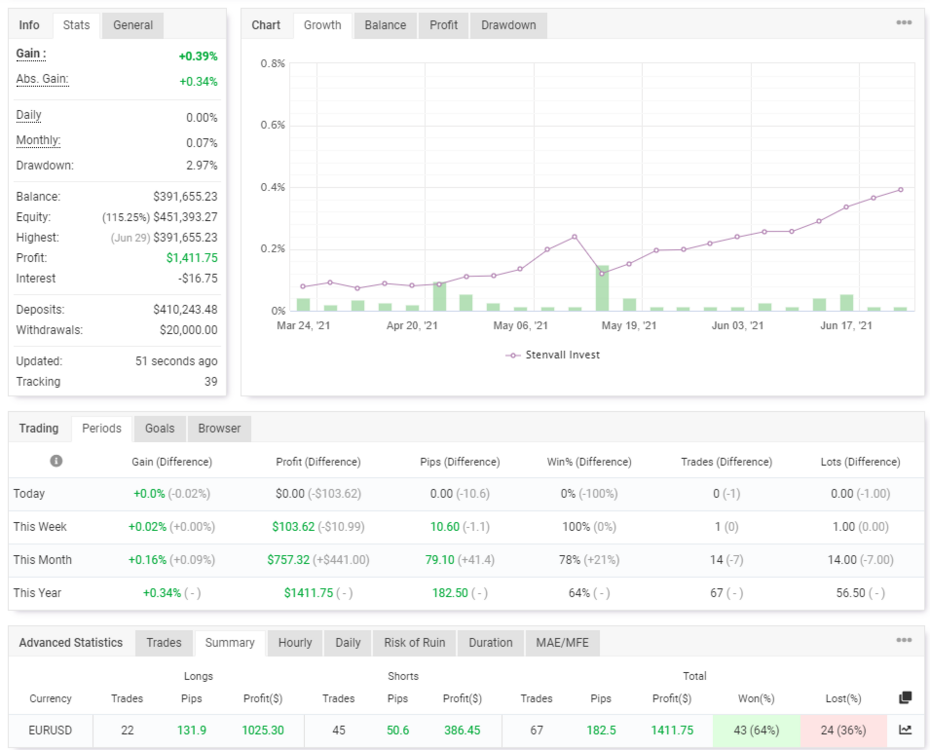Click the longs profit 1025.30 cell
Screen dimensions: 930x750
click(x=263, y=730)
